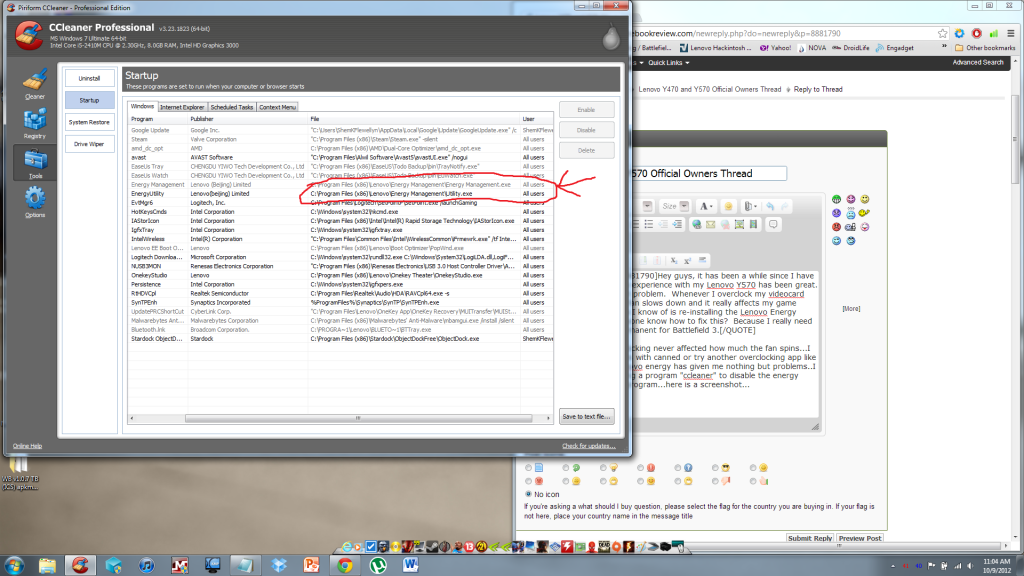
Task: Select the EnergyUtility startup entry
Action: point(340,194)
